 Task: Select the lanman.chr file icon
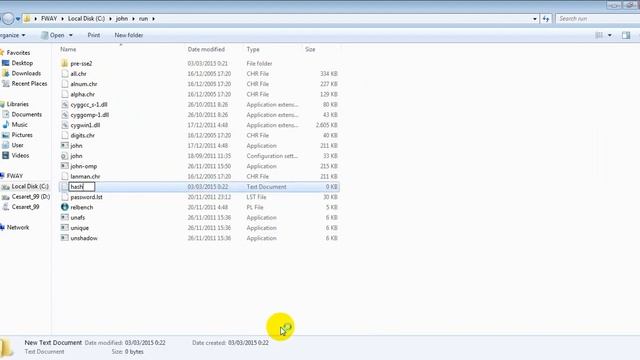(x=64, y=176)
